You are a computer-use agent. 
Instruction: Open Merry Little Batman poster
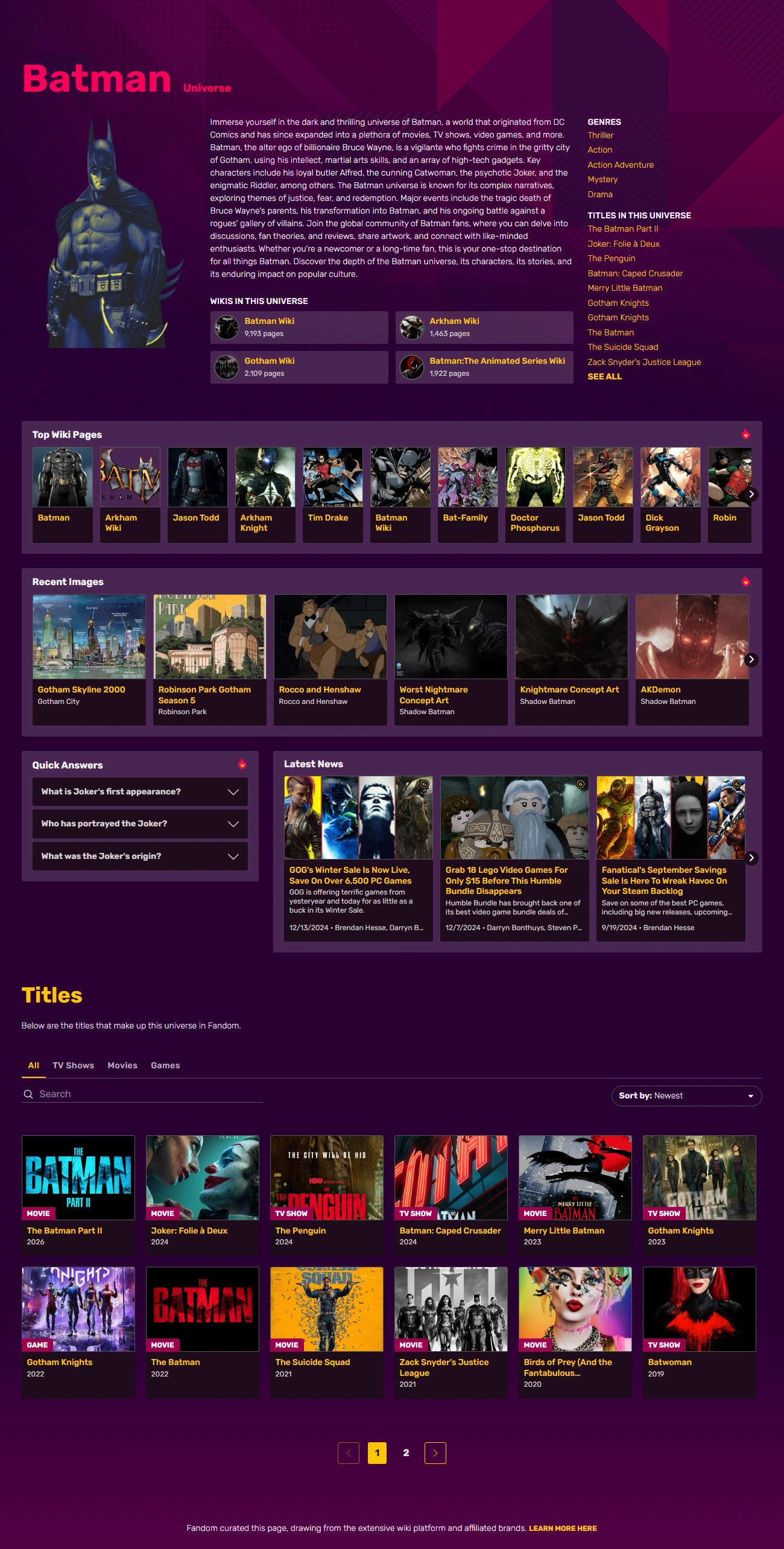[x=575, y=1177]
